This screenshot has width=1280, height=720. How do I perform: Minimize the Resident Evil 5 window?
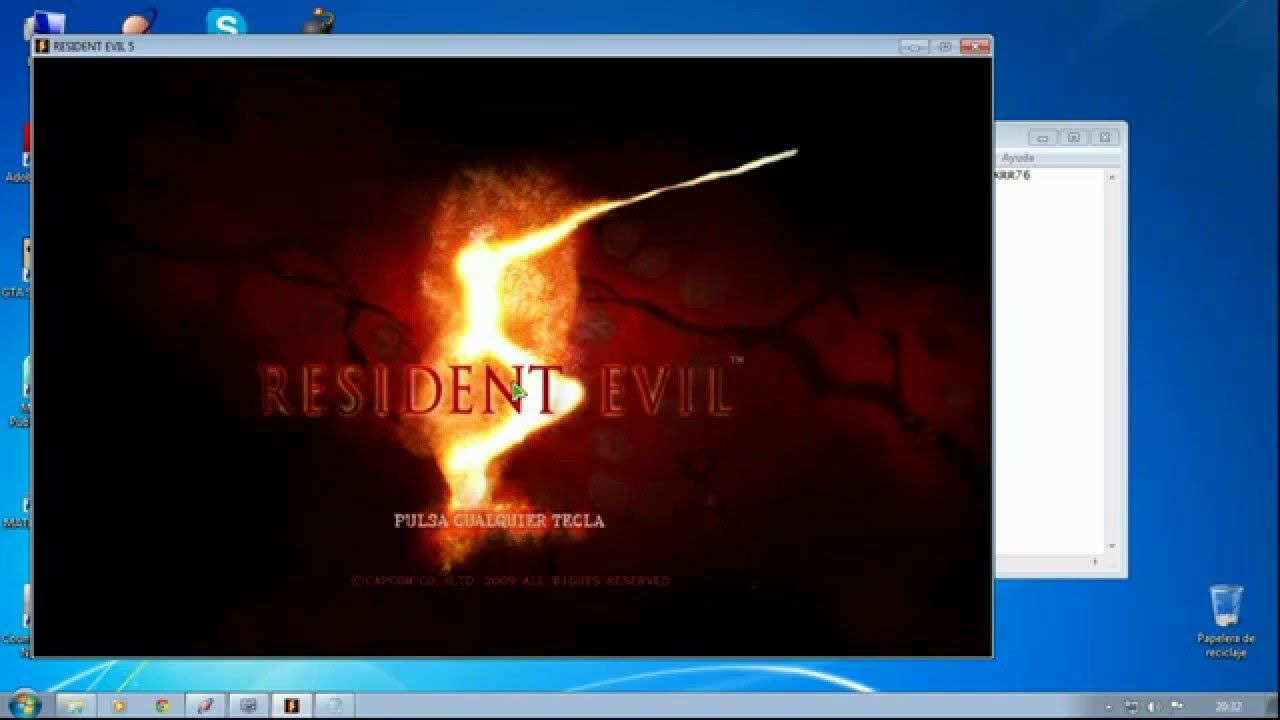(x=914, y=46)
